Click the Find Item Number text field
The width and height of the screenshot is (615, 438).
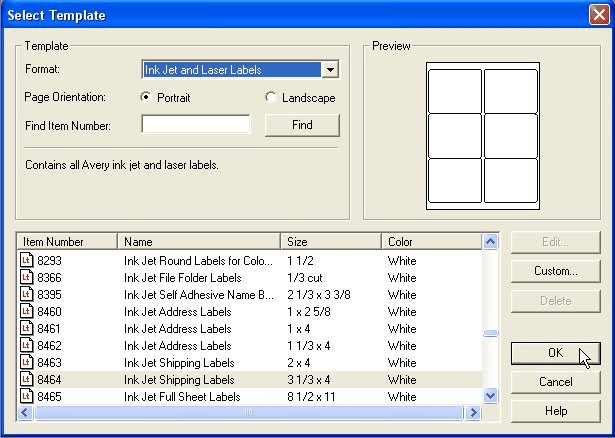(x=196, y=125)
